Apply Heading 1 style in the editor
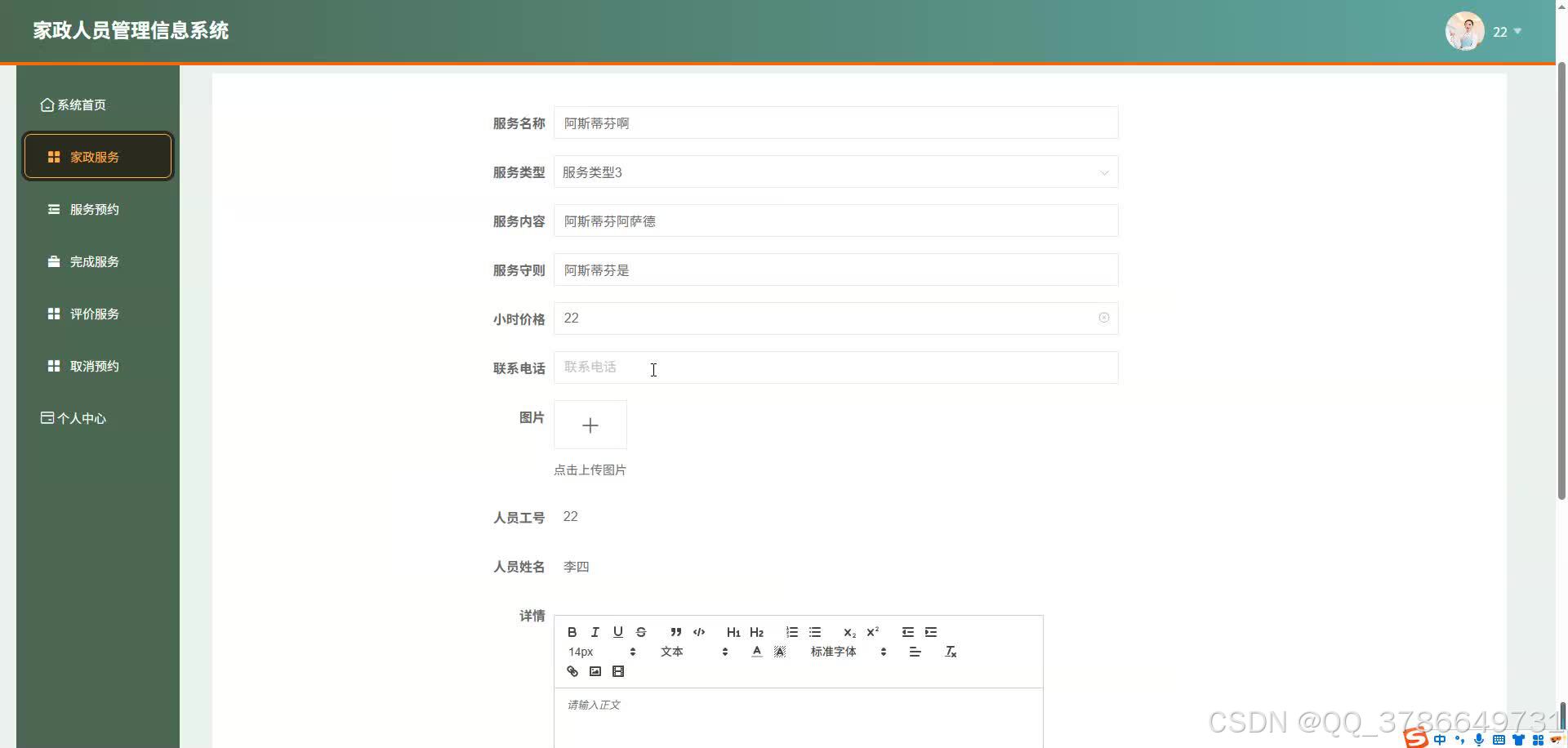Viewport: 1568px width, 748px height. 733,631
